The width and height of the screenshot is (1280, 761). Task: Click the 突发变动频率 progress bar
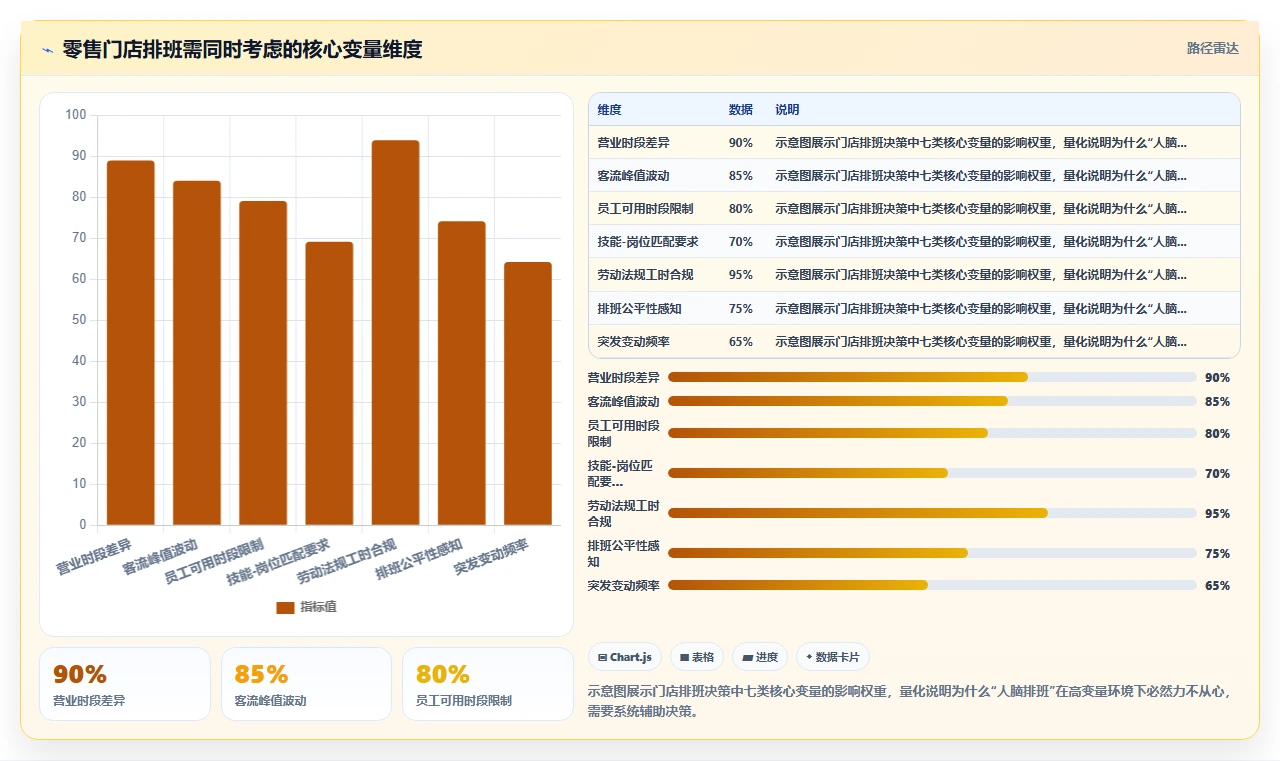932,585
